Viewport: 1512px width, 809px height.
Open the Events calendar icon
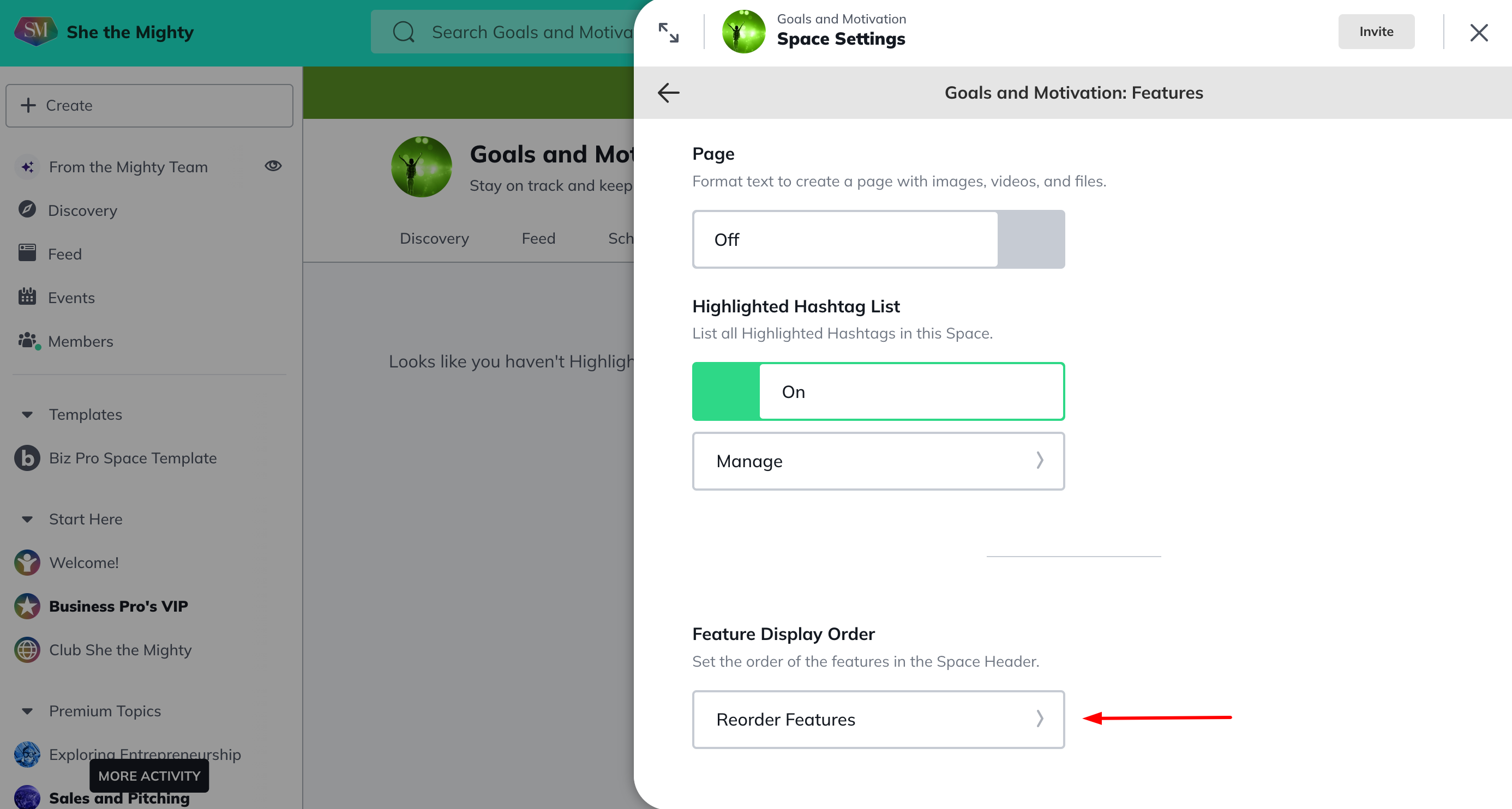[27, 297]
